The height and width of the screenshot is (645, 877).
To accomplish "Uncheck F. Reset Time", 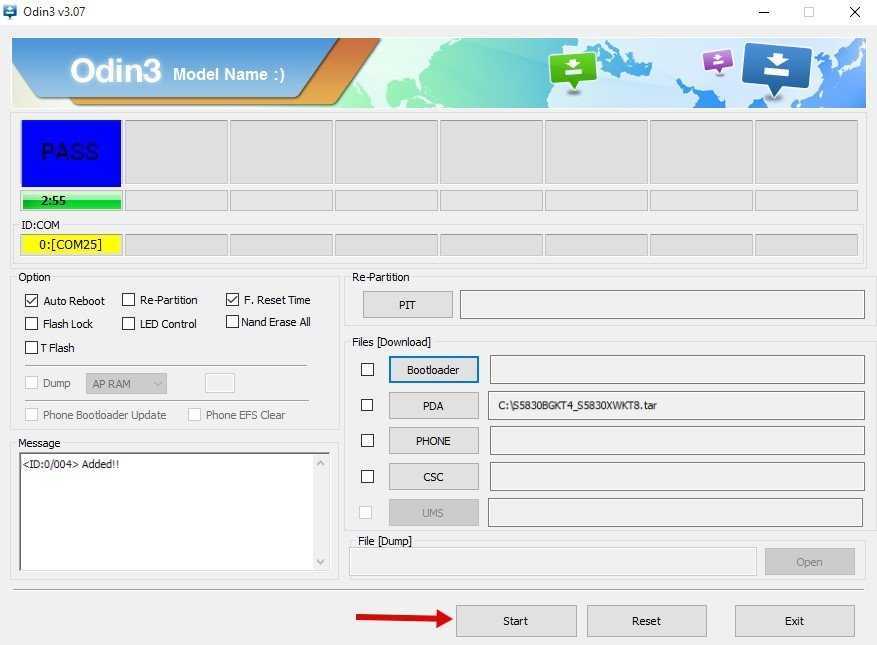I will point(232,300).
